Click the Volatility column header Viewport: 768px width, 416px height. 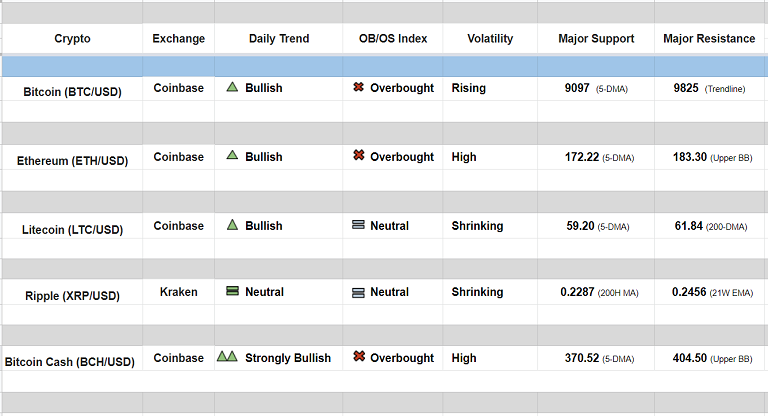click(490, 39)
